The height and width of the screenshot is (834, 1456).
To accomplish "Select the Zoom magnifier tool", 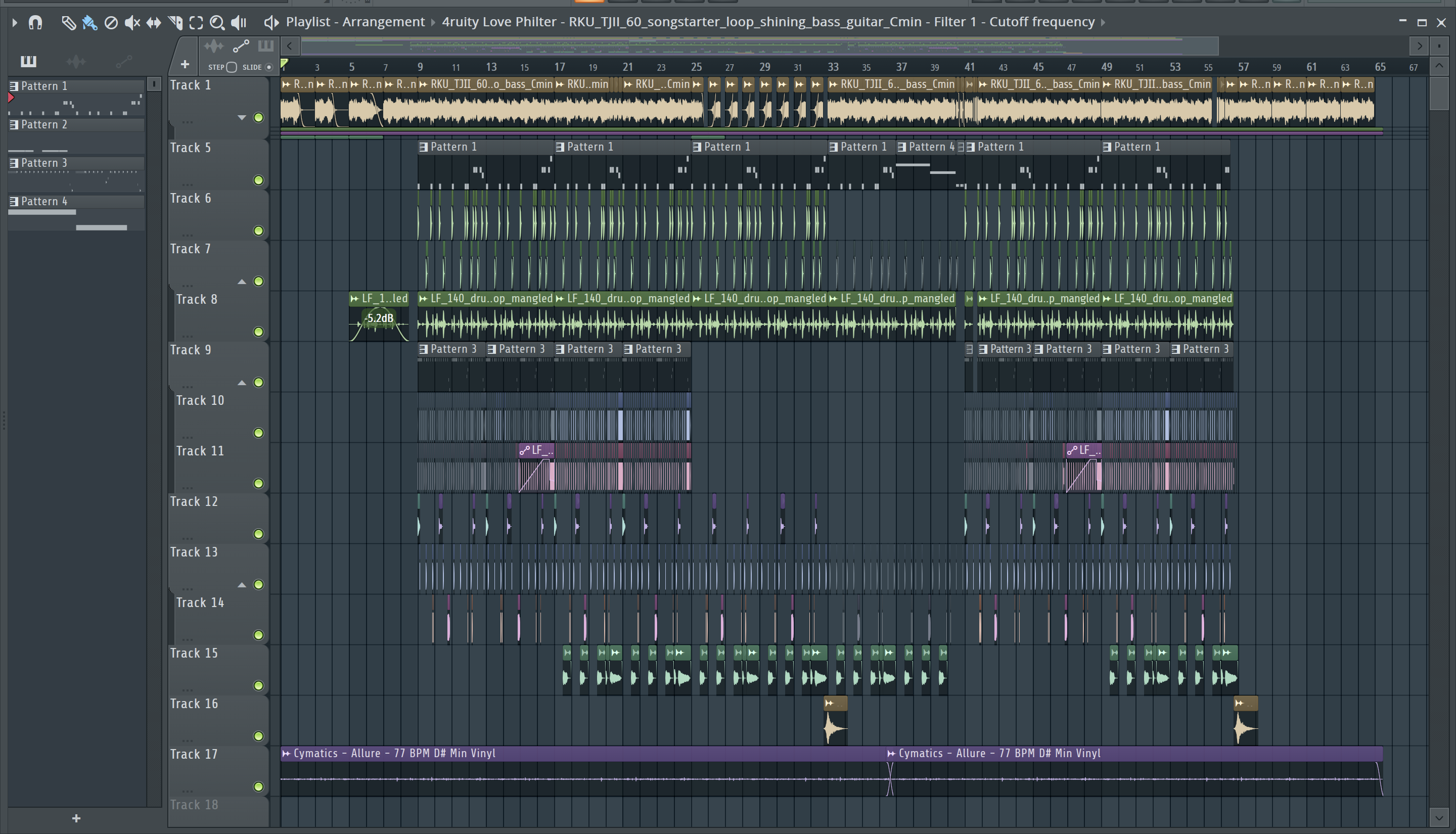I will point(217,22).
